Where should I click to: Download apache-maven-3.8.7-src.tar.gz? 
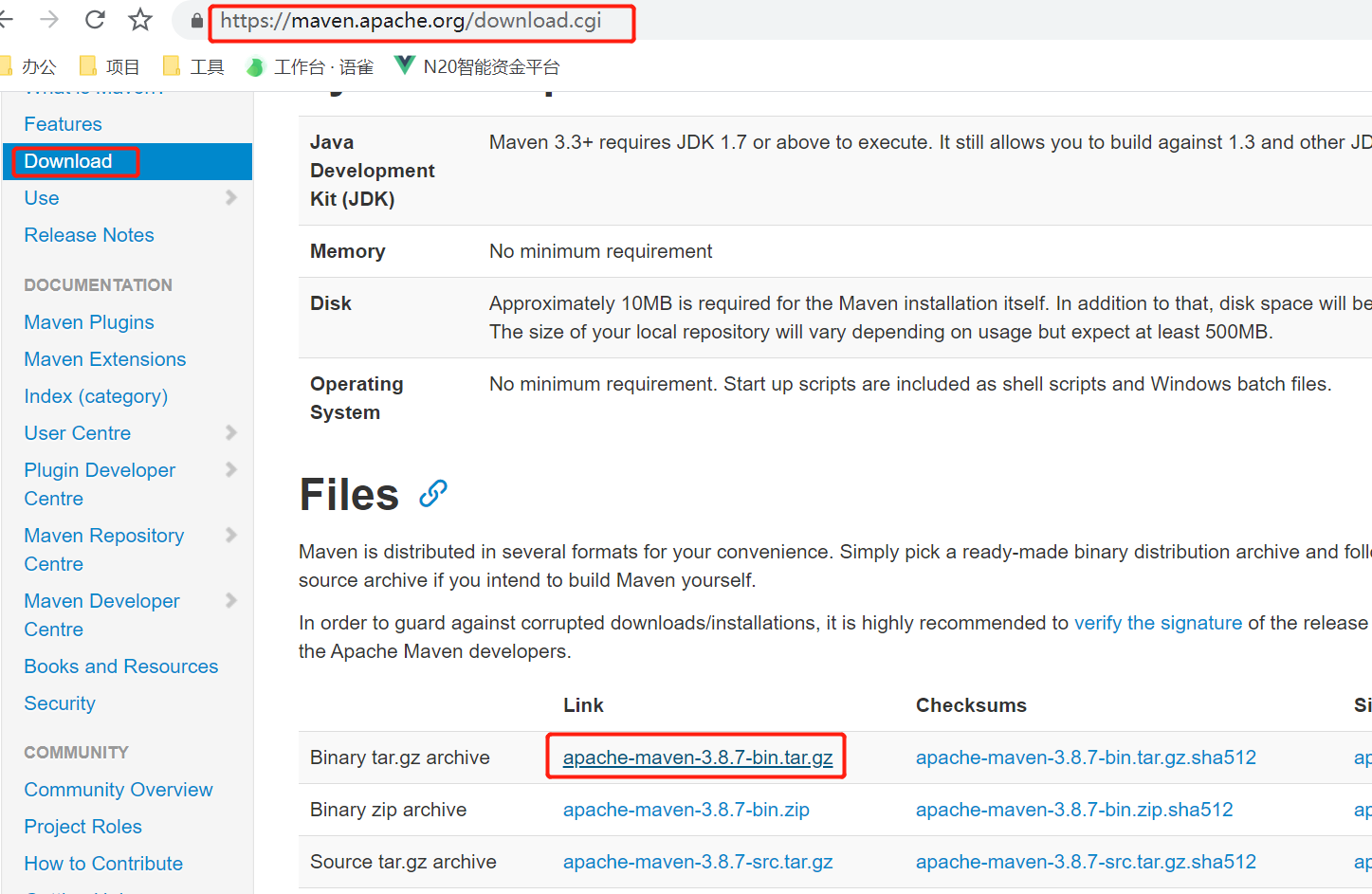click(x=698, y=862)
